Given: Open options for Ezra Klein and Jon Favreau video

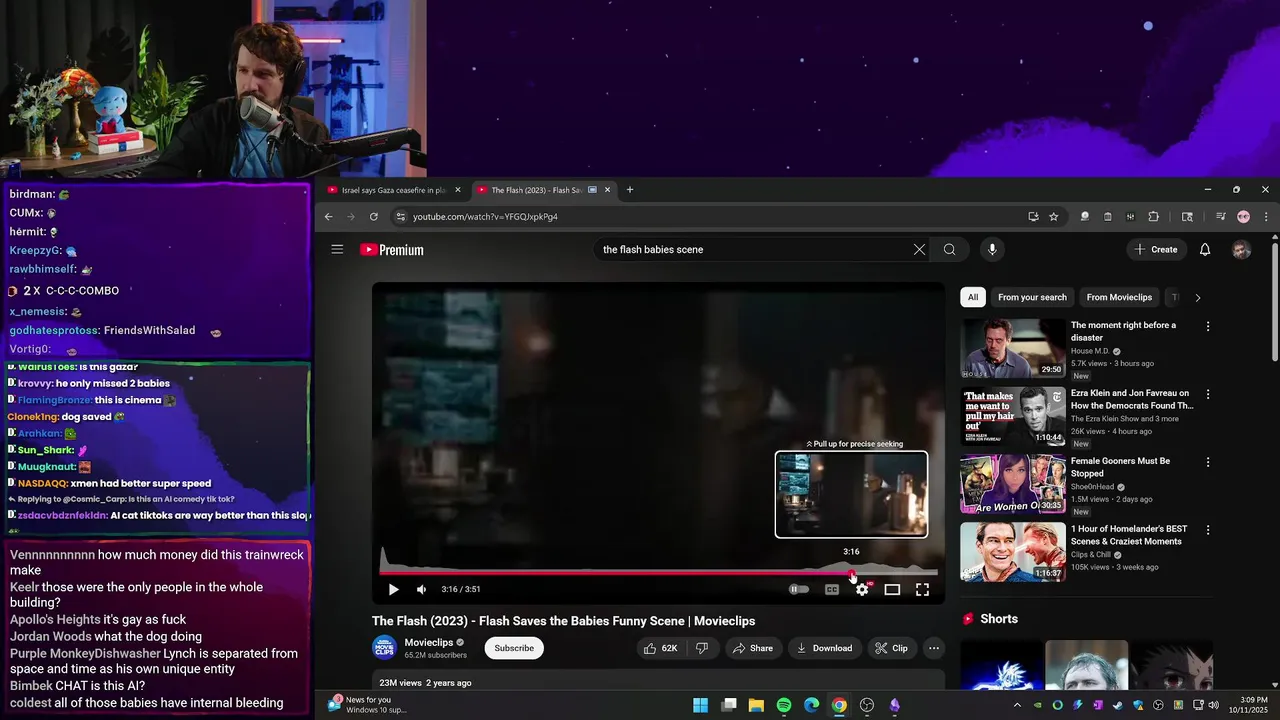Looking at the screenshot, I should coord(1208,395).
